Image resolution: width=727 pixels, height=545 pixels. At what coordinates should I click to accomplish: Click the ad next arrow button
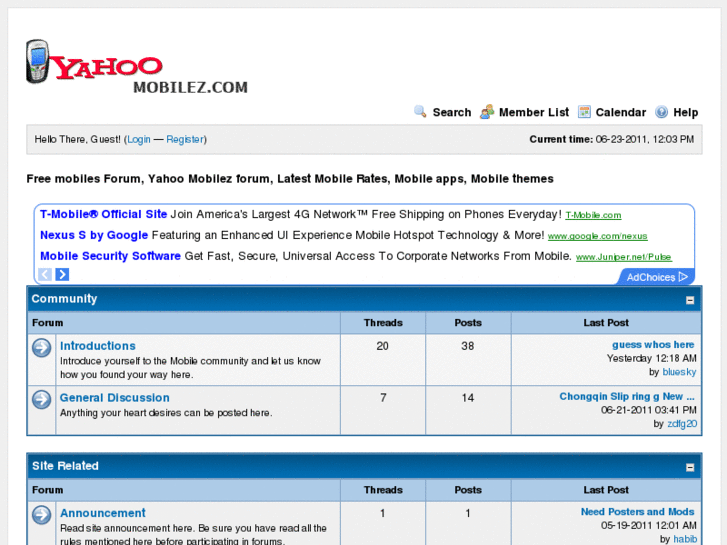click(x=62, y=274)
